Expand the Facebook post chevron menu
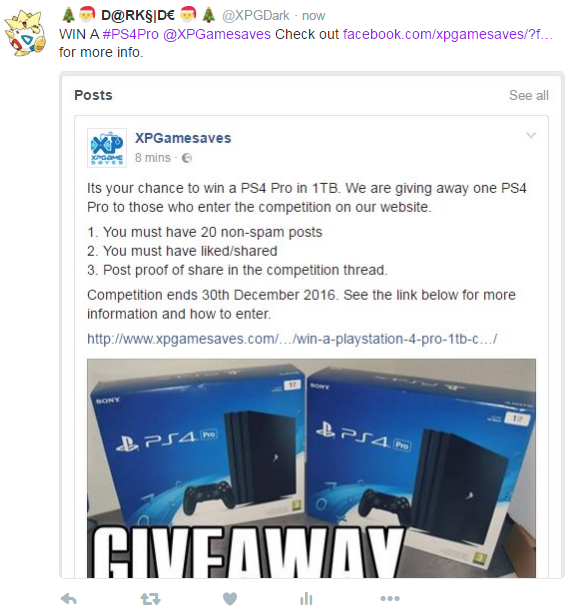Screen dimensions: 573x616 point(531,135)
